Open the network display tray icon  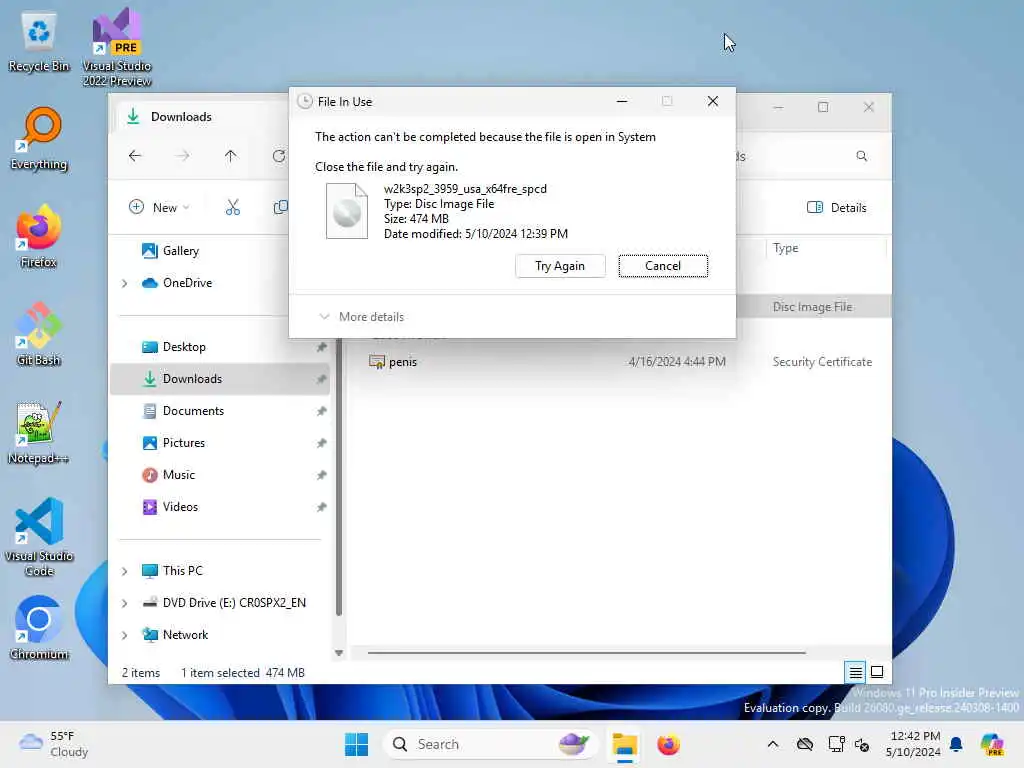click(x=835, y=744)
